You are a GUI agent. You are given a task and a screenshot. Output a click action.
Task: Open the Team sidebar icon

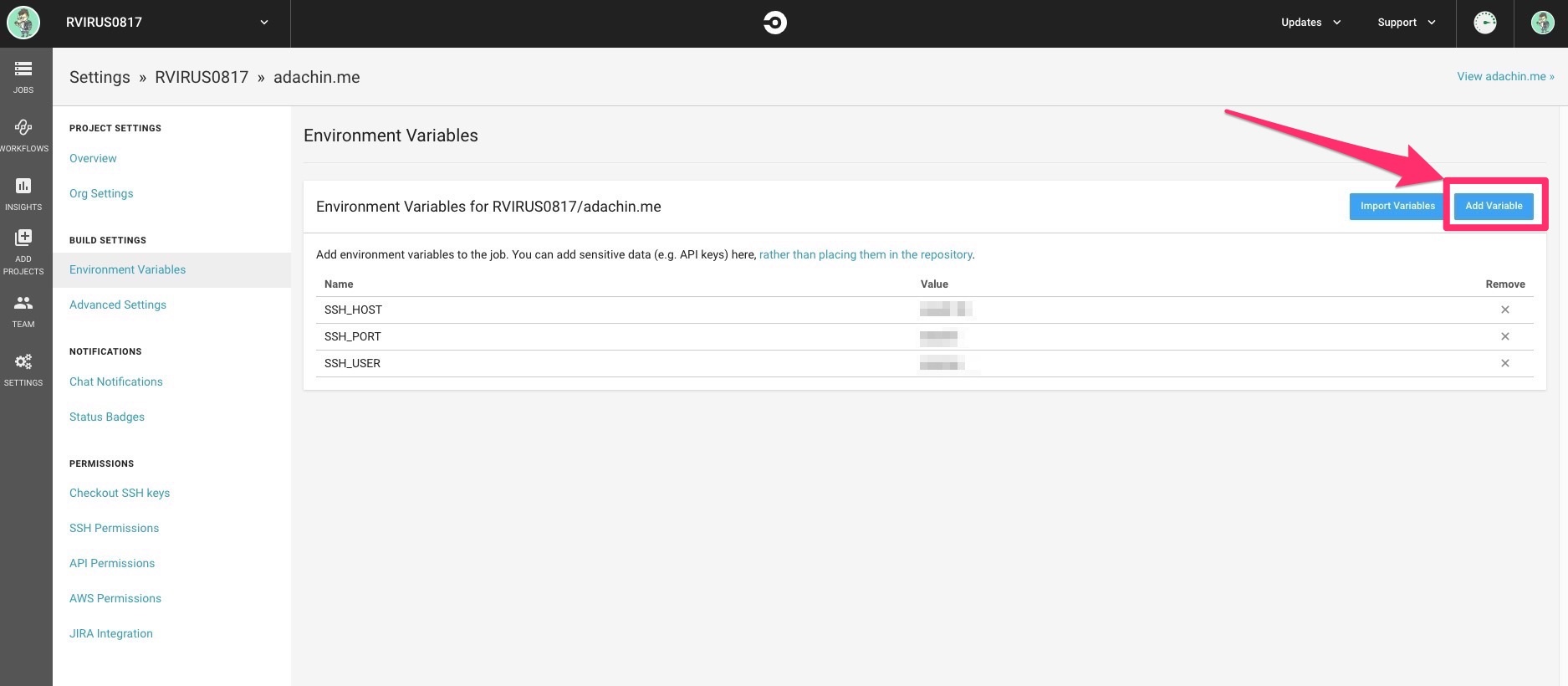tap(23, 310)
